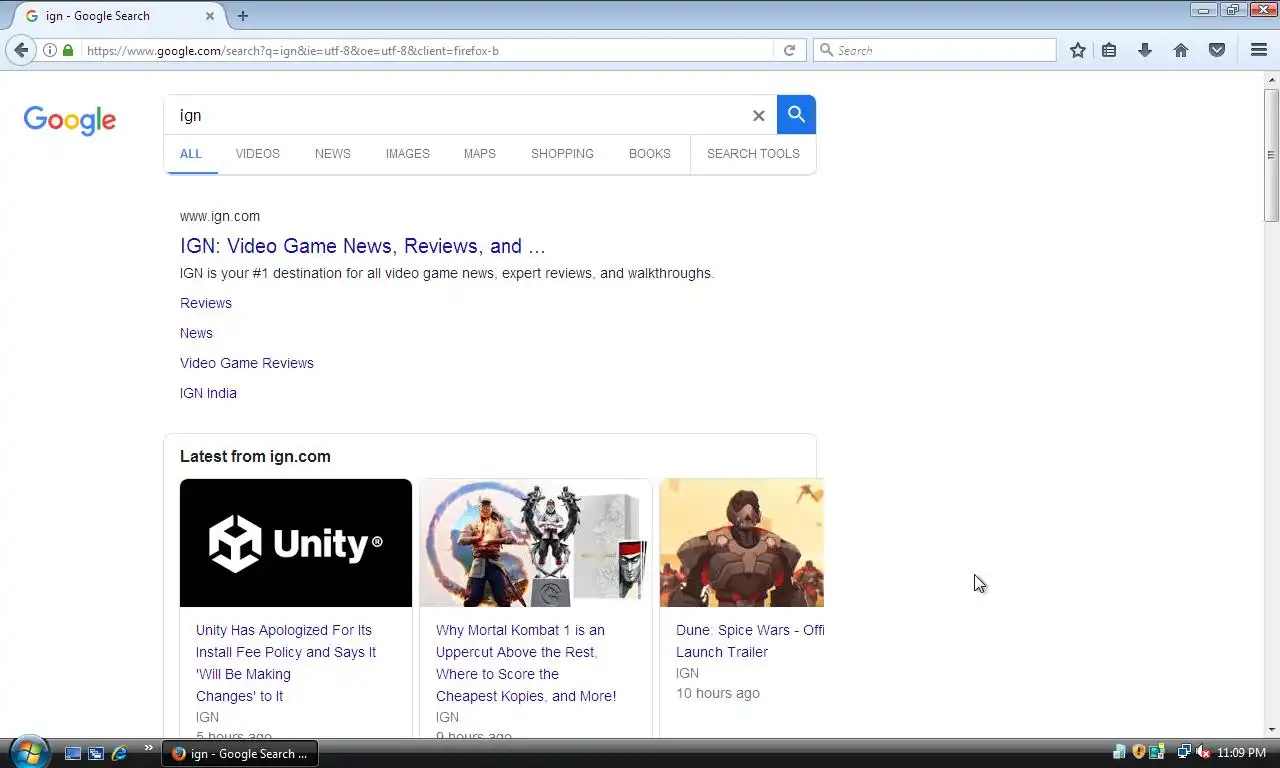
Task: Switch to the ALL results tab
Action: point(191,154)
